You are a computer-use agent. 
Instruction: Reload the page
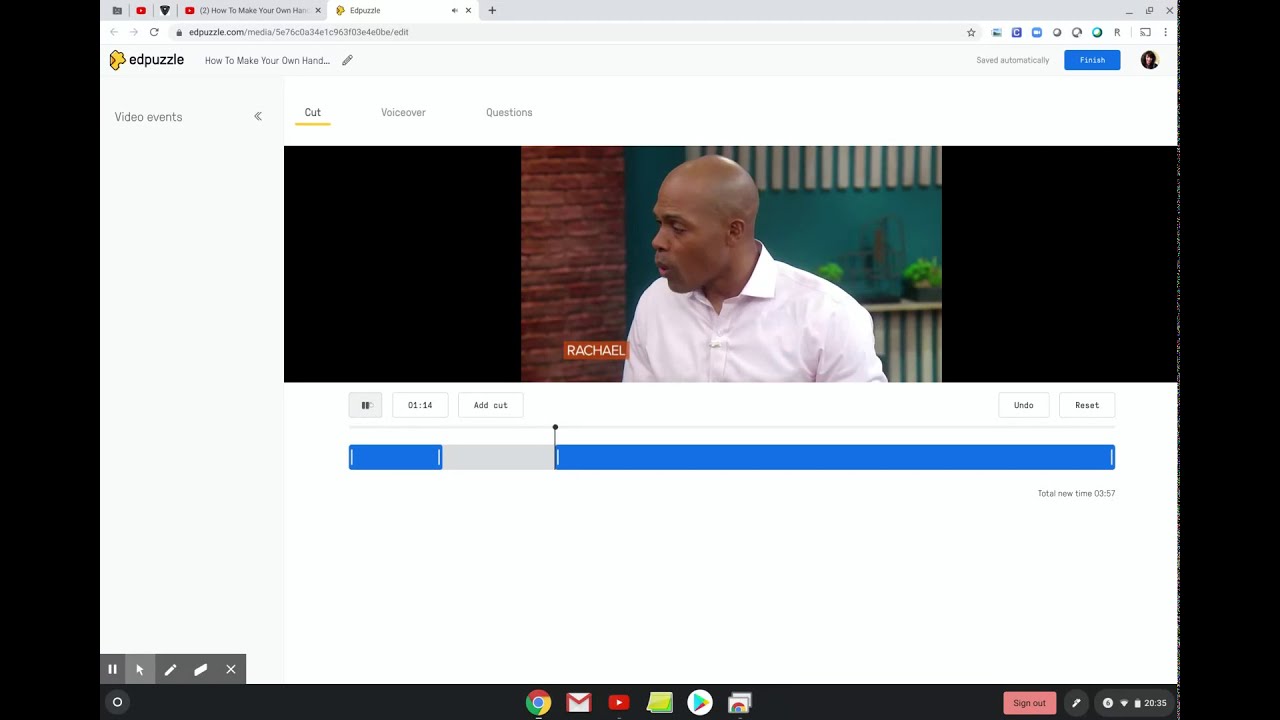(x=154, y=32)
